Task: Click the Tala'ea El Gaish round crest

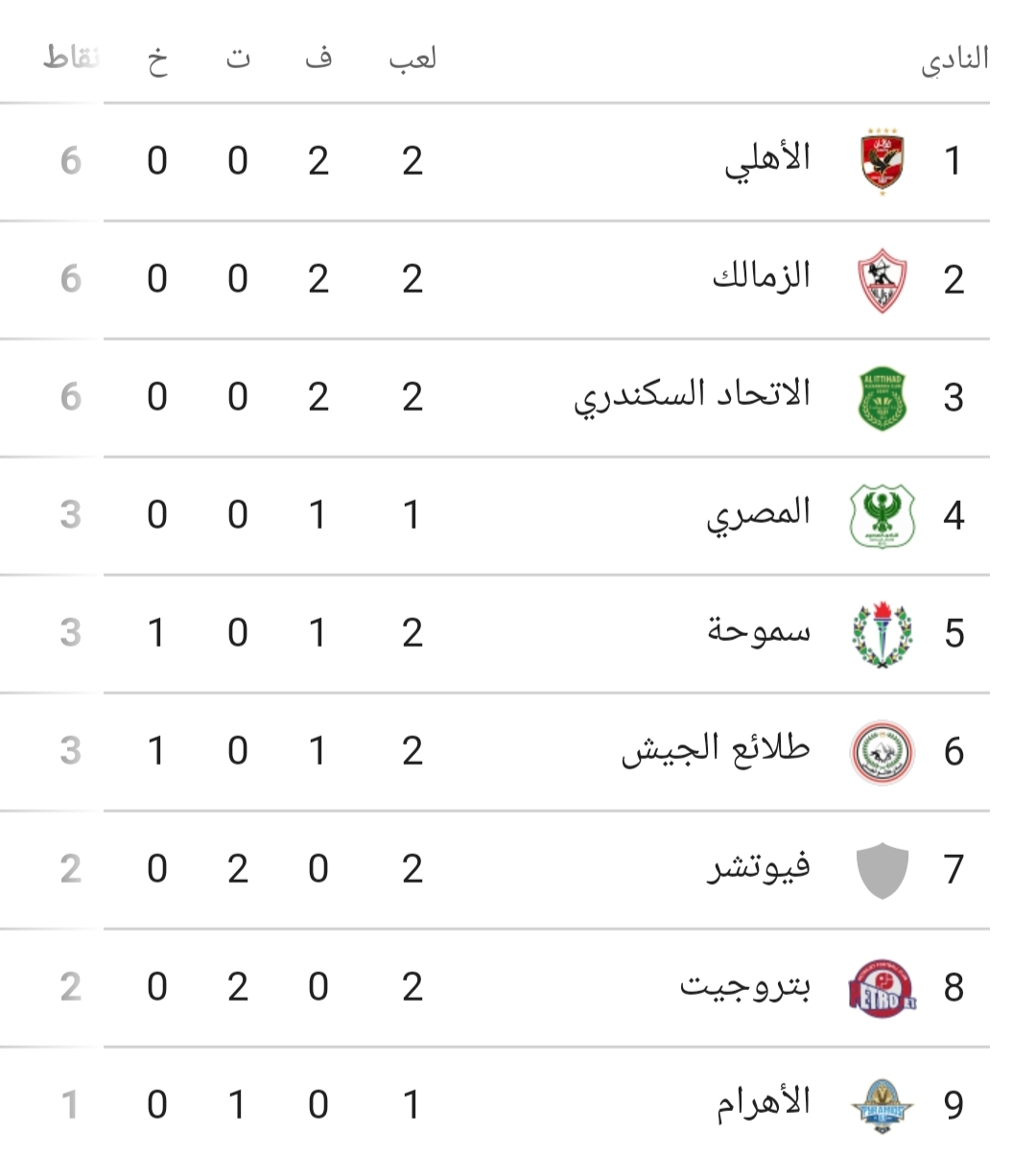Action: click(x=882, y=752)
